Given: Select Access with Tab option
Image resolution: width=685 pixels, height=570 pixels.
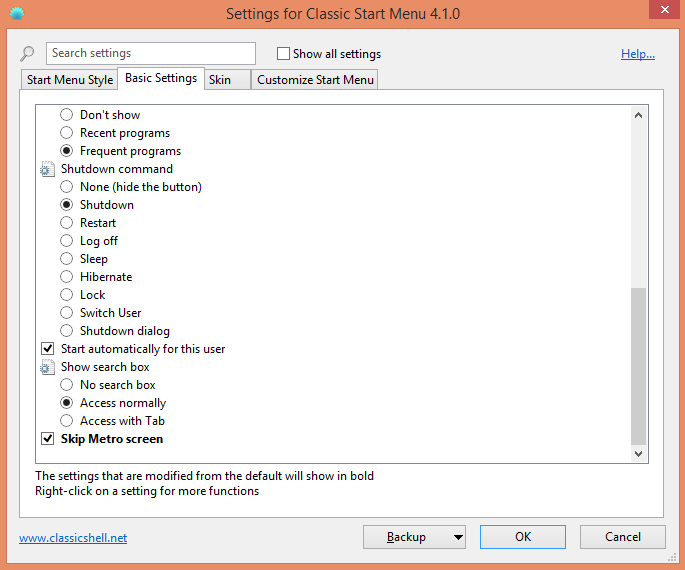Looking at the screenshot, I should pyautogui.click(x=66, y=421).
